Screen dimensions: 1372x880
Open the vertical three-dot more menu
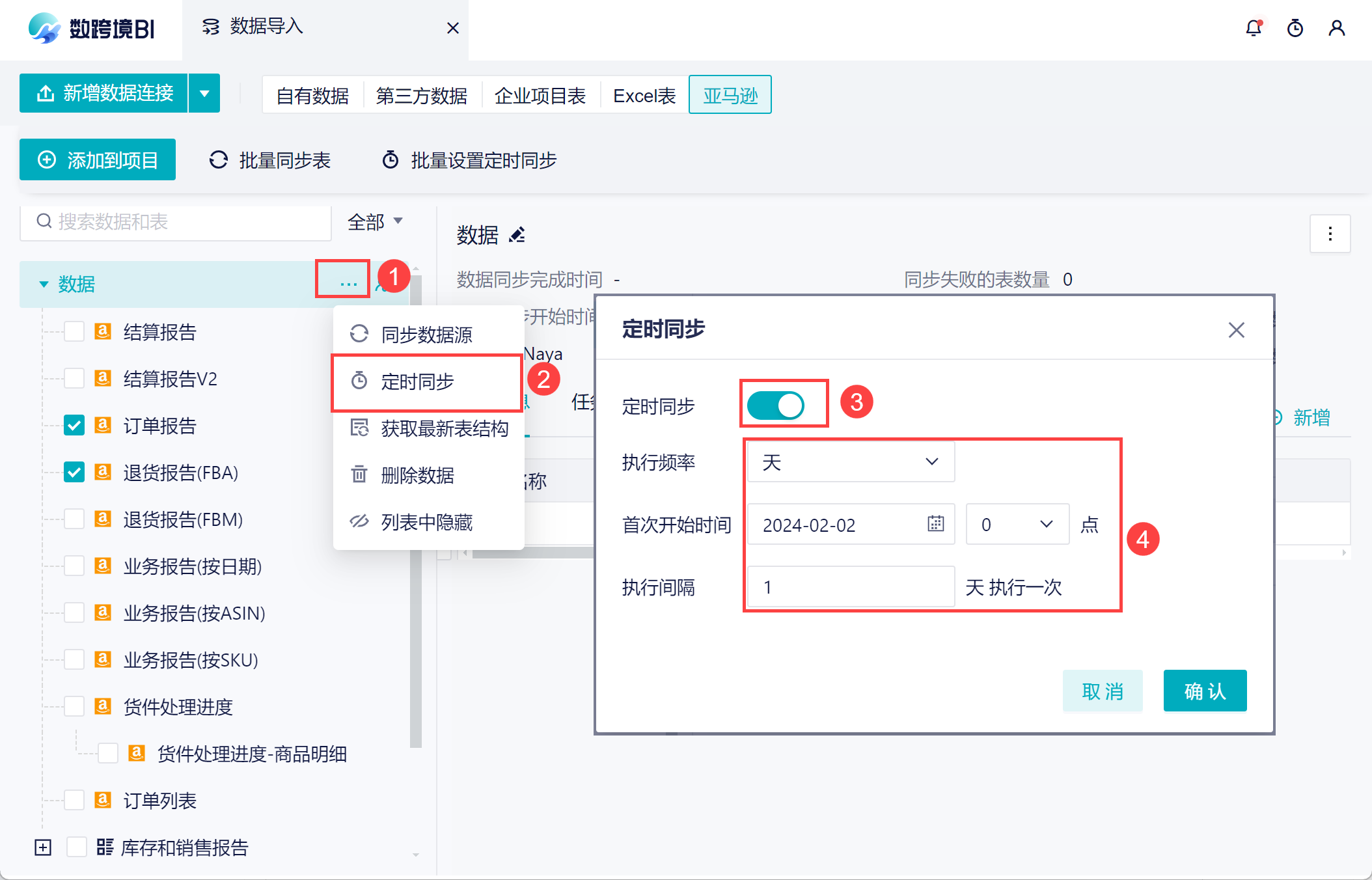coord(1330,234)
